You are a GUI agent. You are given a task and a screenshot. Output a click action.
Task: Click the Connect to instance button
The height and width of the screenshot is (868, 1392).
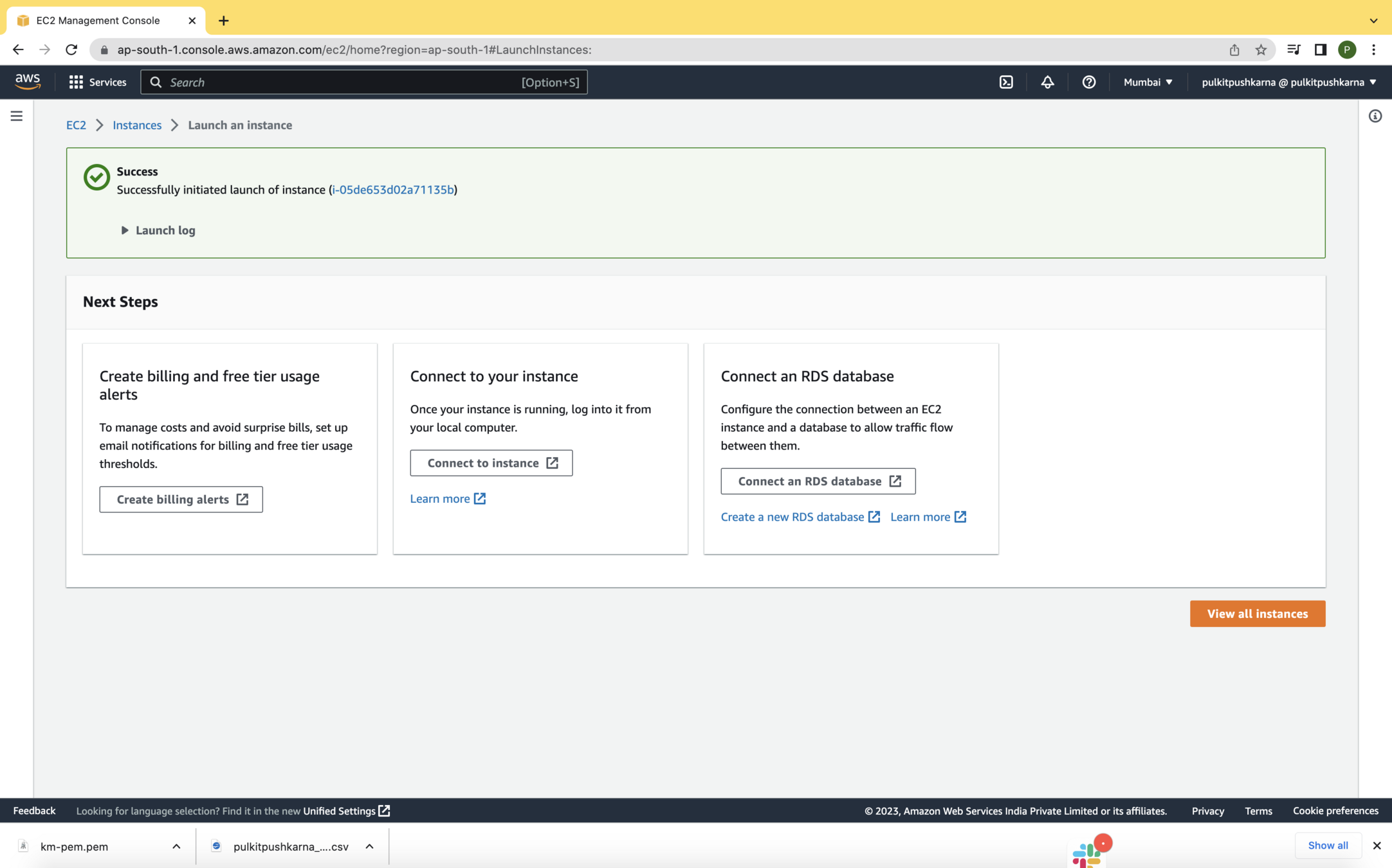point(491,463)
